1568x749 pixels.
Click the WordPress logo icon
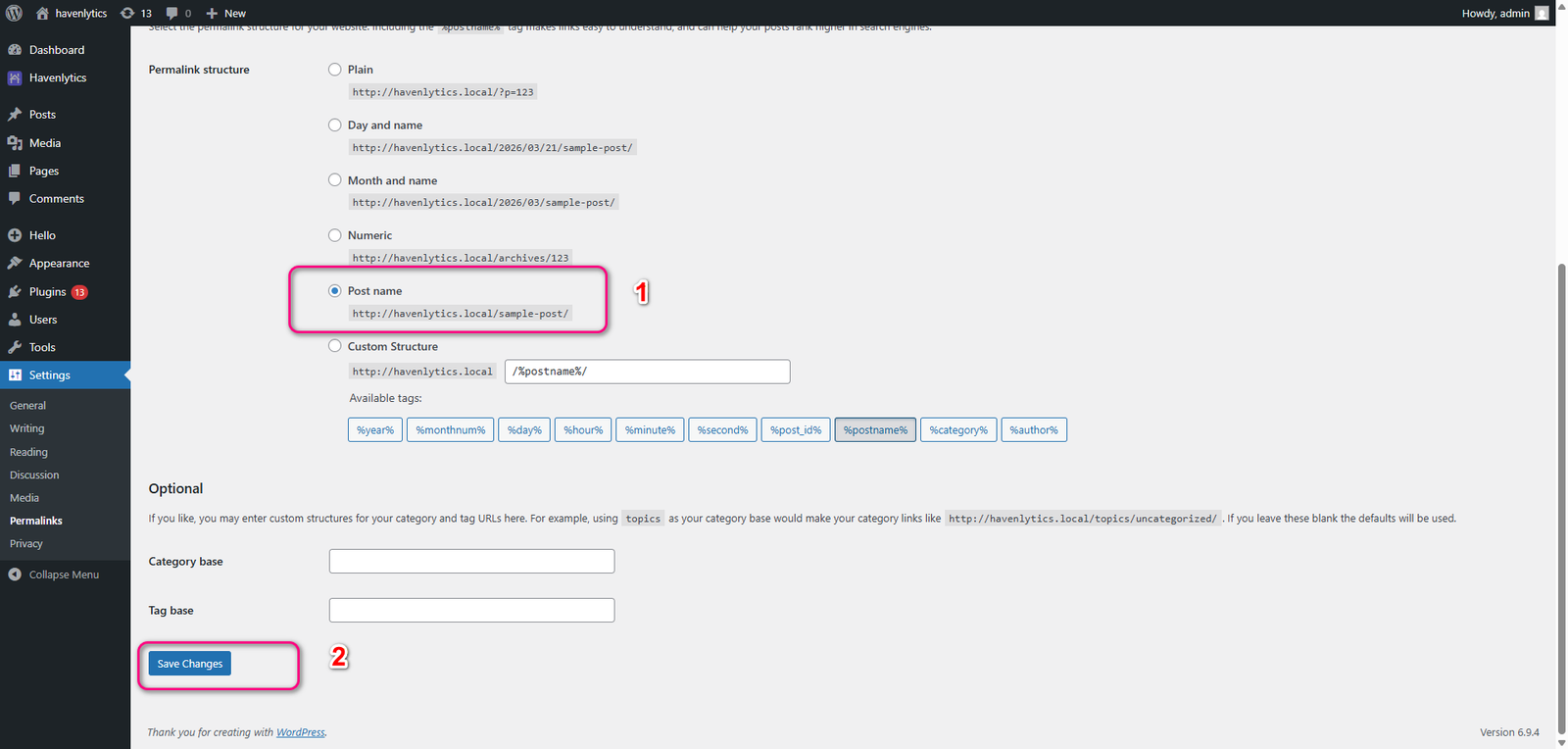pos(14,13)
